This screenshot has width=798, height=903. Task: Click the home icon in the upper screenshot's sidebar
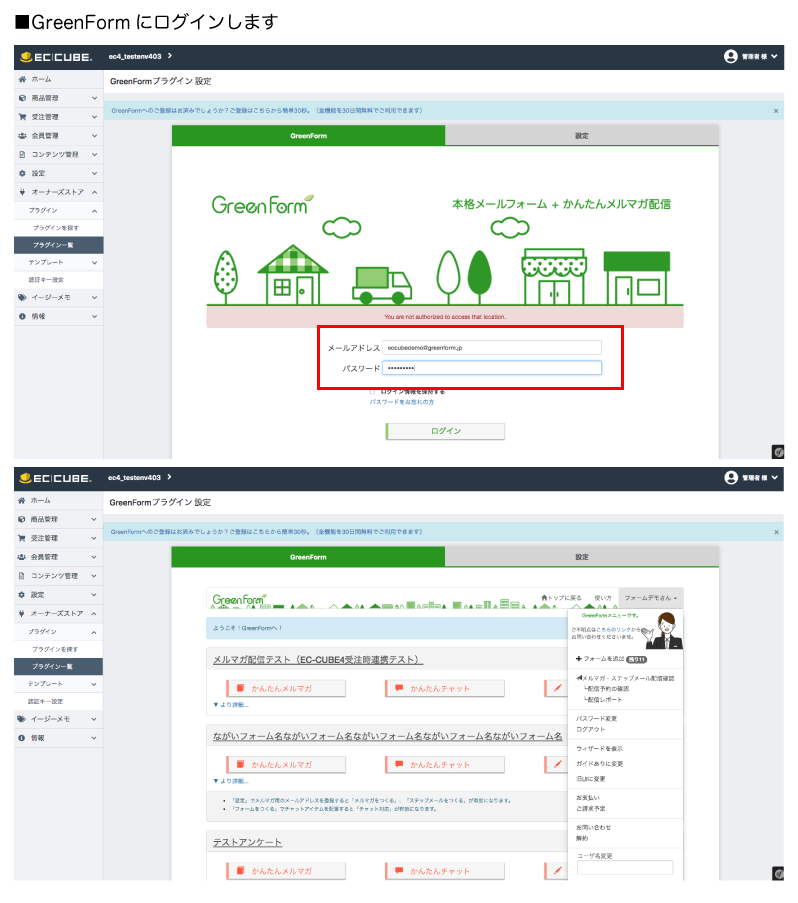click(x=22, y=79)
